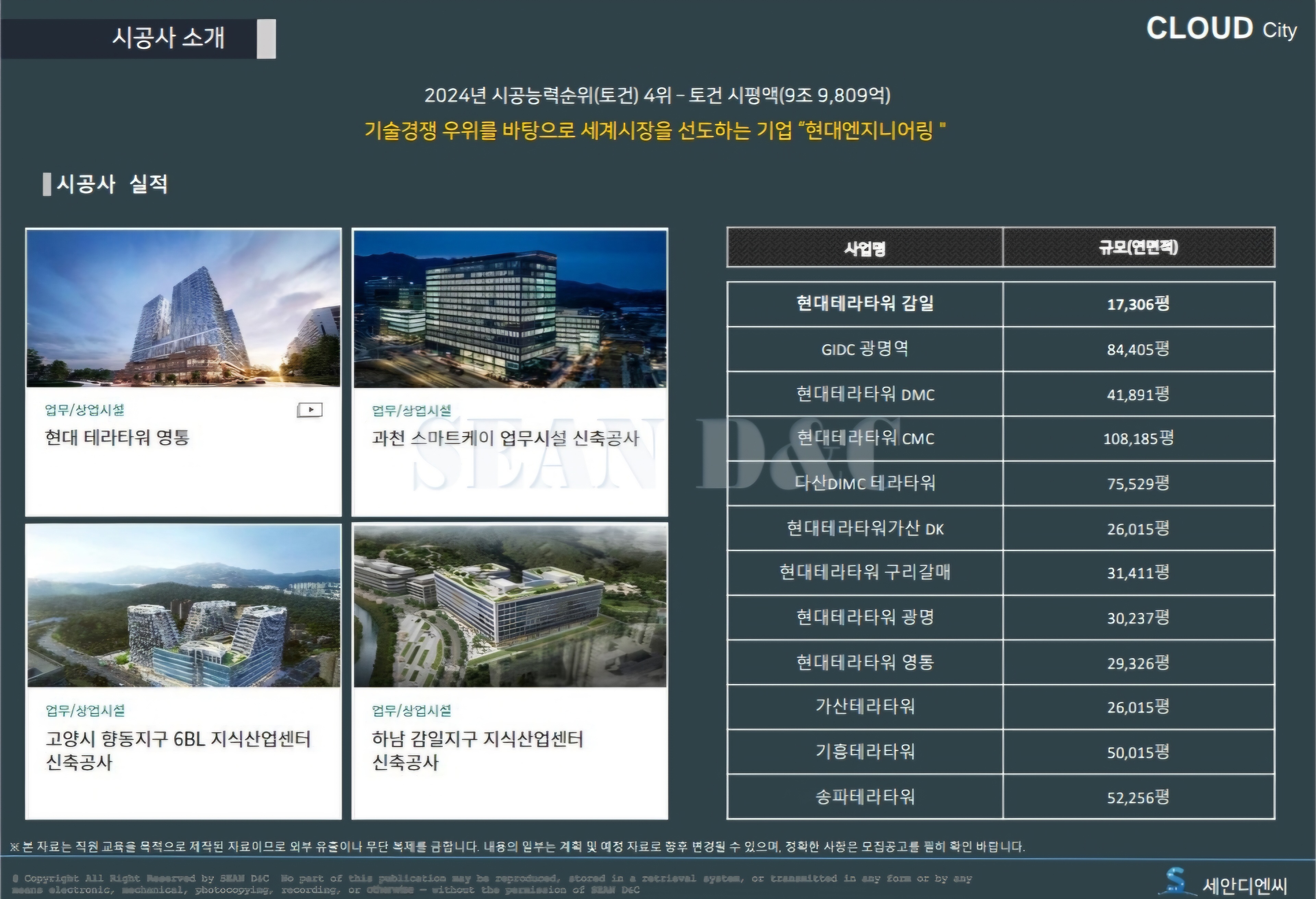Select the 75,529평 value cell
The image size is (1316, 899).
pyautogui.click(x=1139, y=483)
